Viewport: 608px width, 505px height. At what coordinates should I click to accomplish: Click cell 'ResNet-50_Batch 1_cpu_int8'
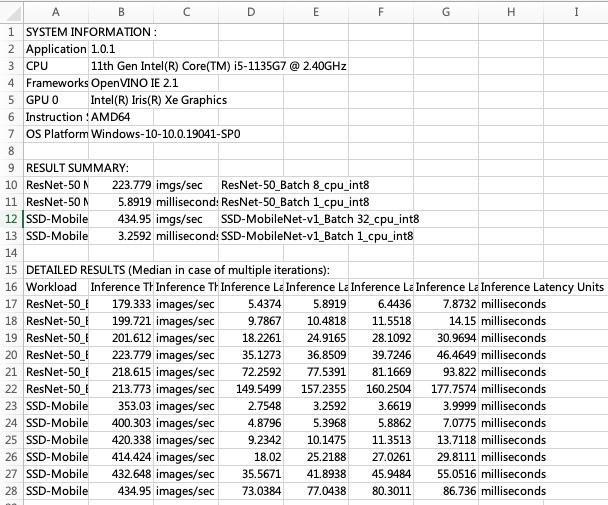coord(295,202)
